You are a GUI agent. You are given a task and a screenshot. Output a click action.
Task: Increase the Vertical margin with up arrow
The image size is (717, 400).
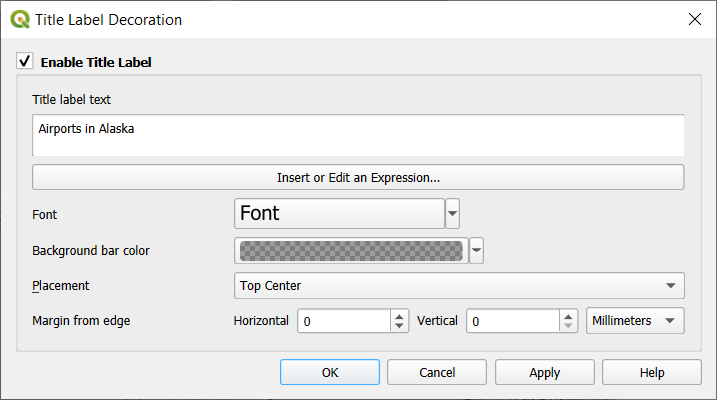click(x=569, y=316)
